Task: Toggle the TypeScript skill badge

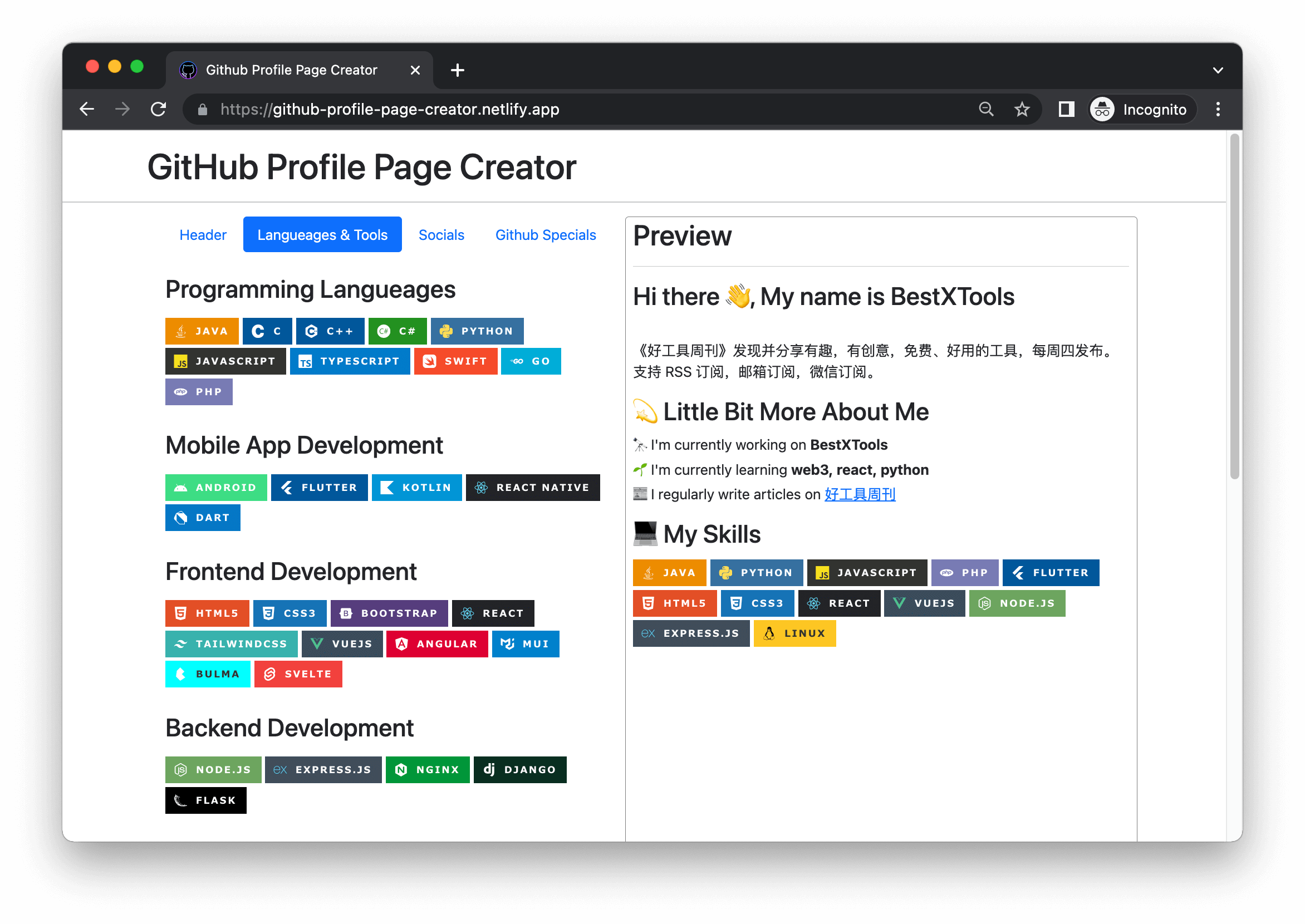Action: click(350, 361)
